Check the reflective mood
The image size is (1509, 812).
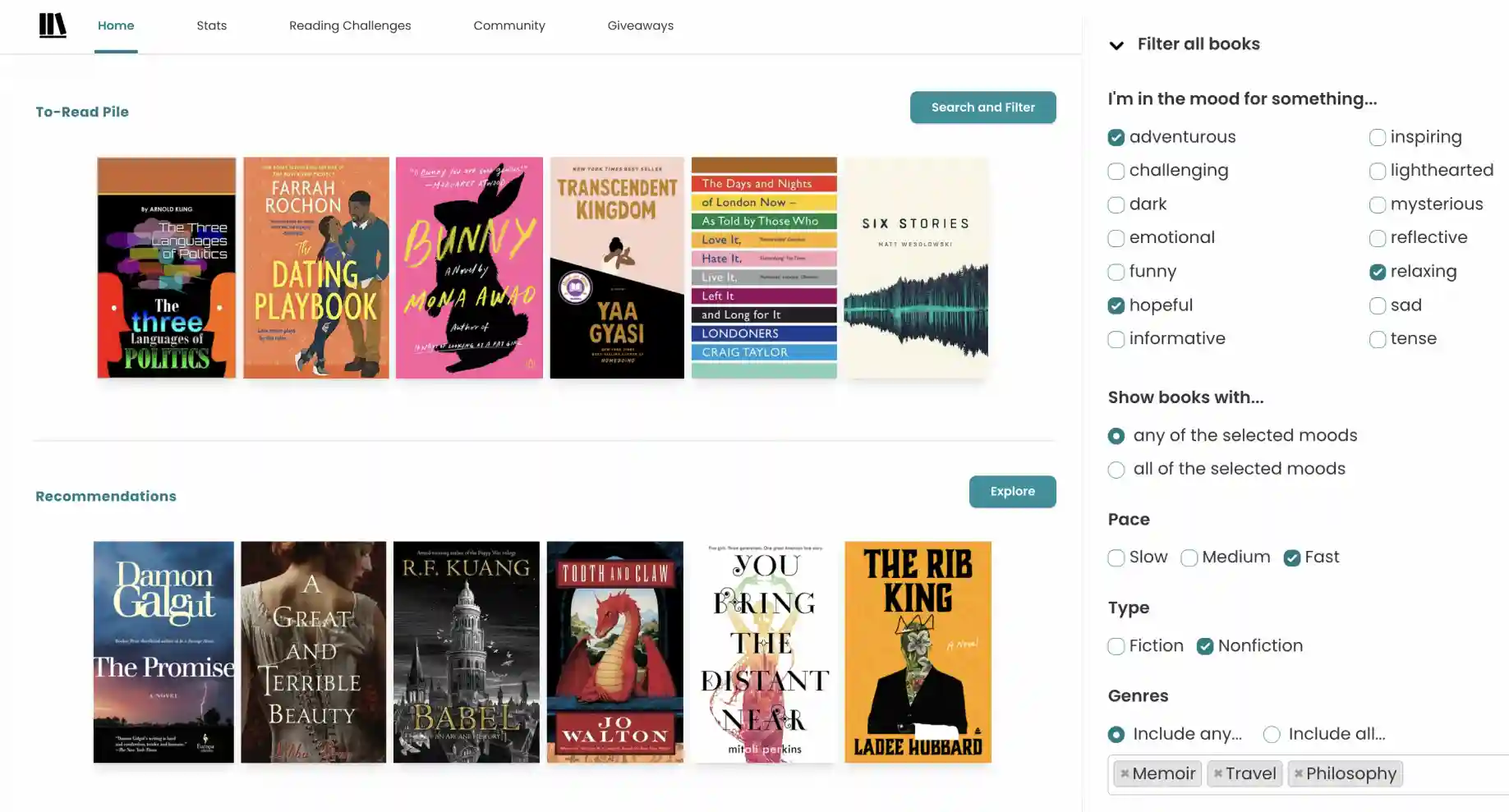click(1378, 239)
